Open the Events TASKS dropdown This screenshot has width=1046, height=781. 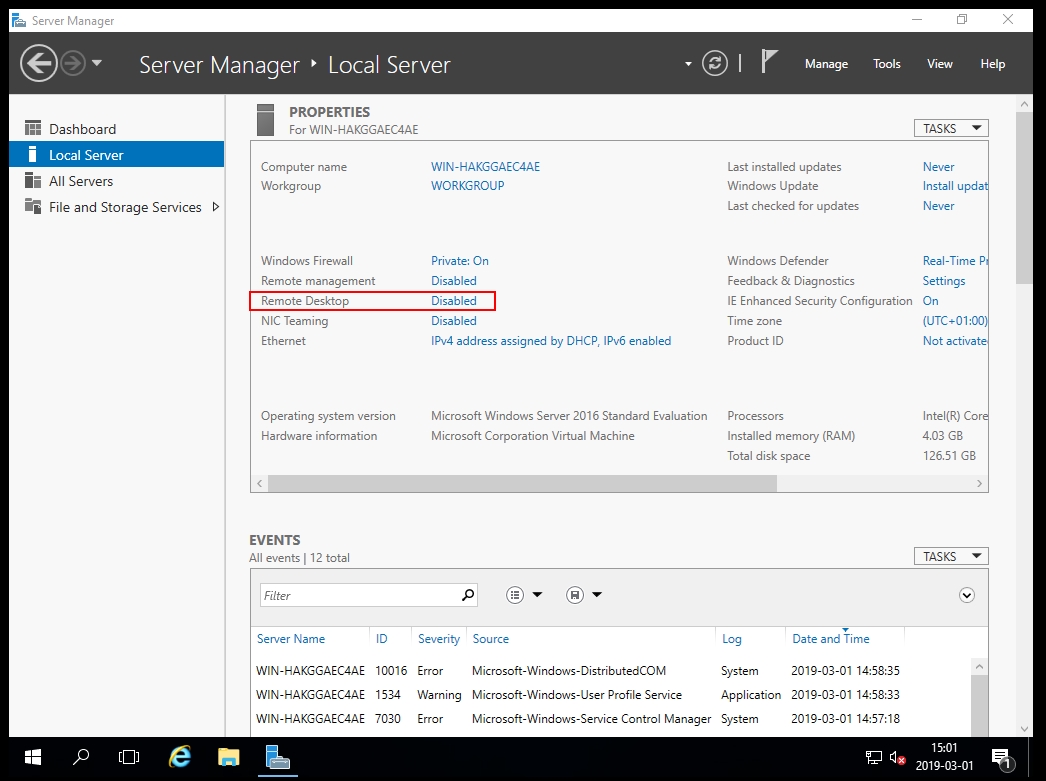[951, 556]
